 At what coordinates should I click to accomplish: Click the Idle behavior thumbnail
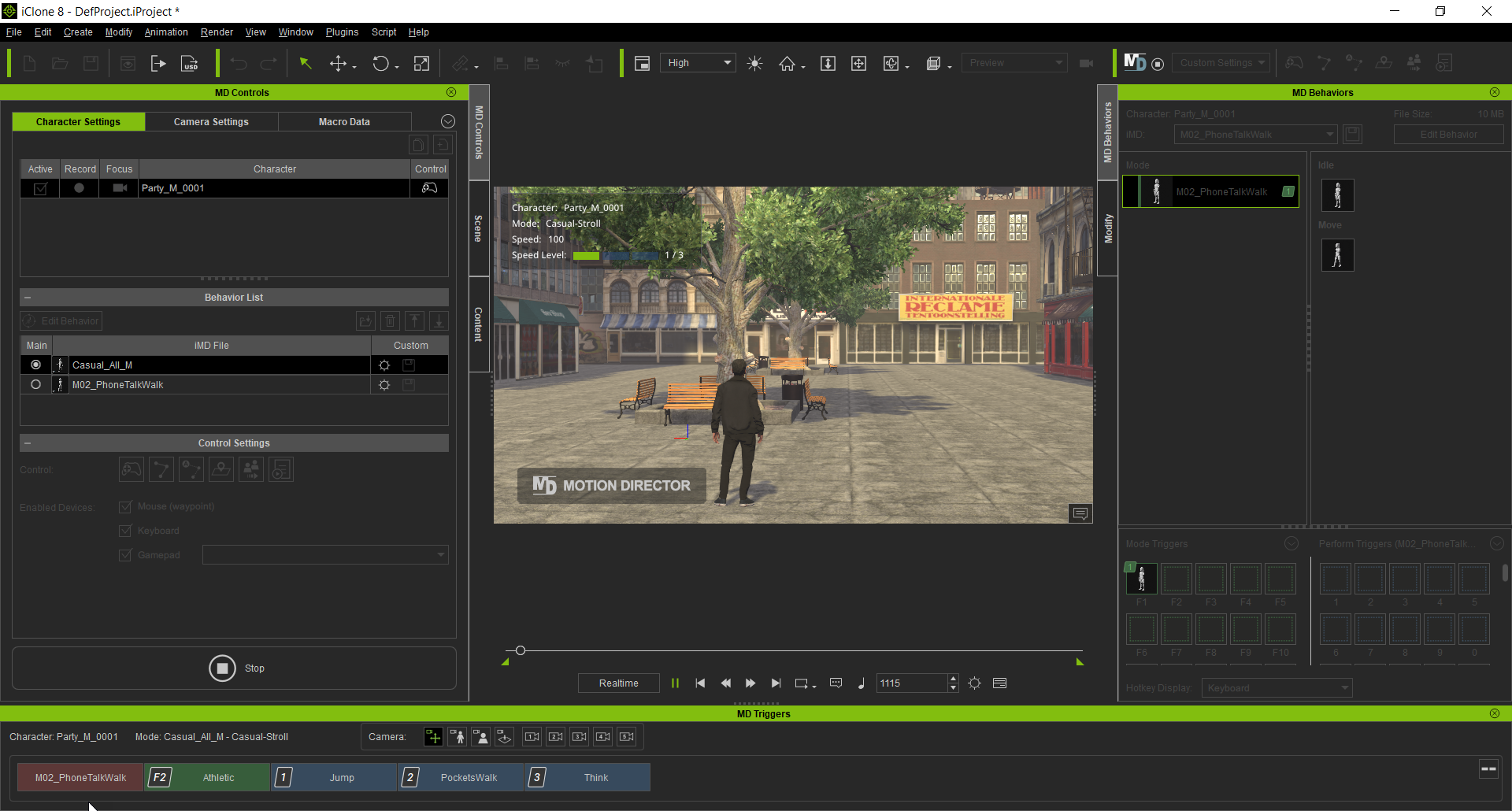pyautogui.click(x=1337, y=194)
